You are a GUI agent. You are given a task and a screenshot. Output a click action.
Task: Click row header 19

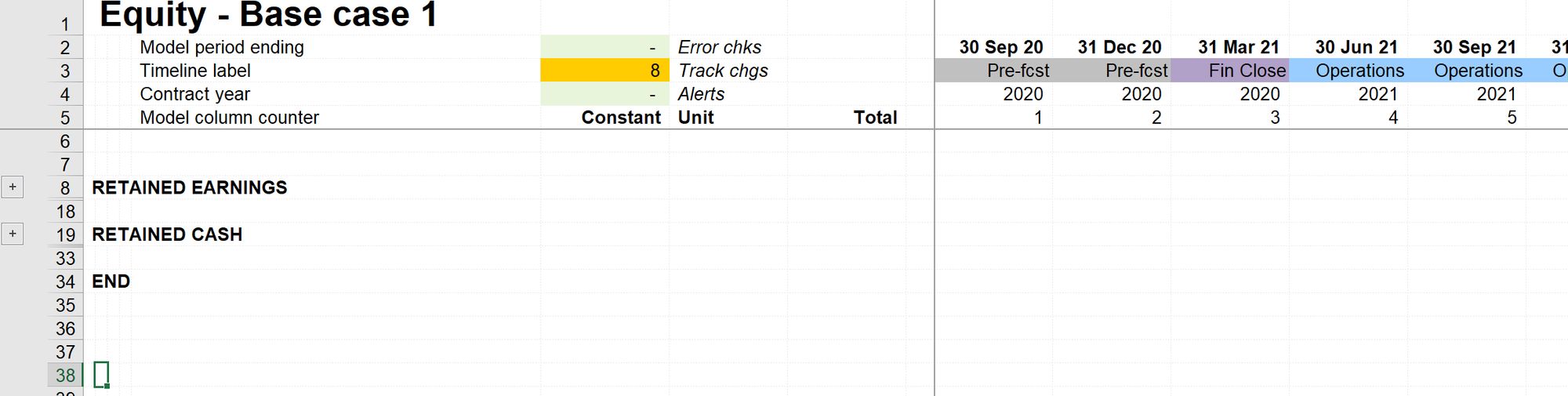pyautogui.click(x=65, y=235)
